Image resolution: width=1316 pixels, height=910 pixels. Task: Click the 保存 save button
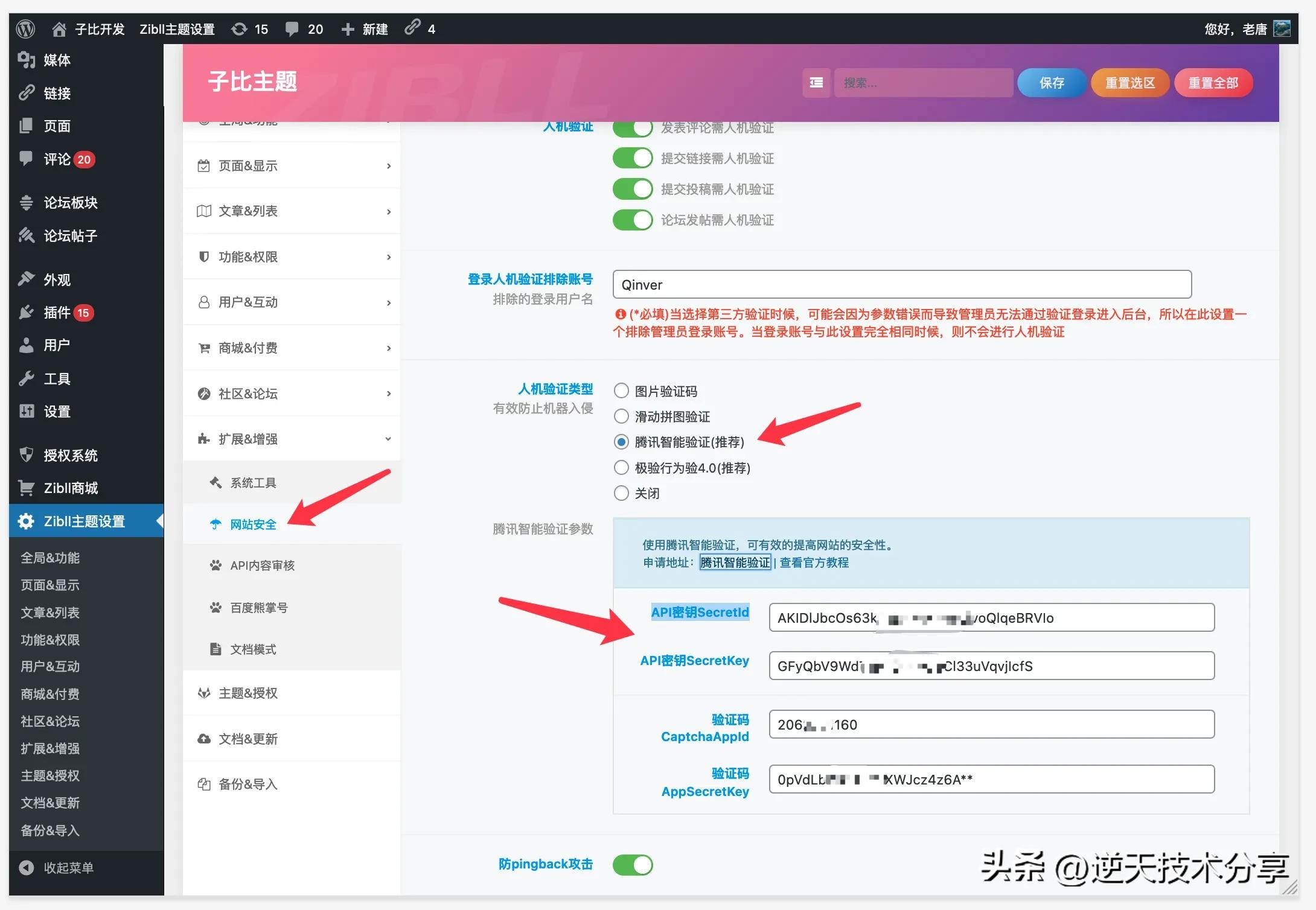[1052, 83]
